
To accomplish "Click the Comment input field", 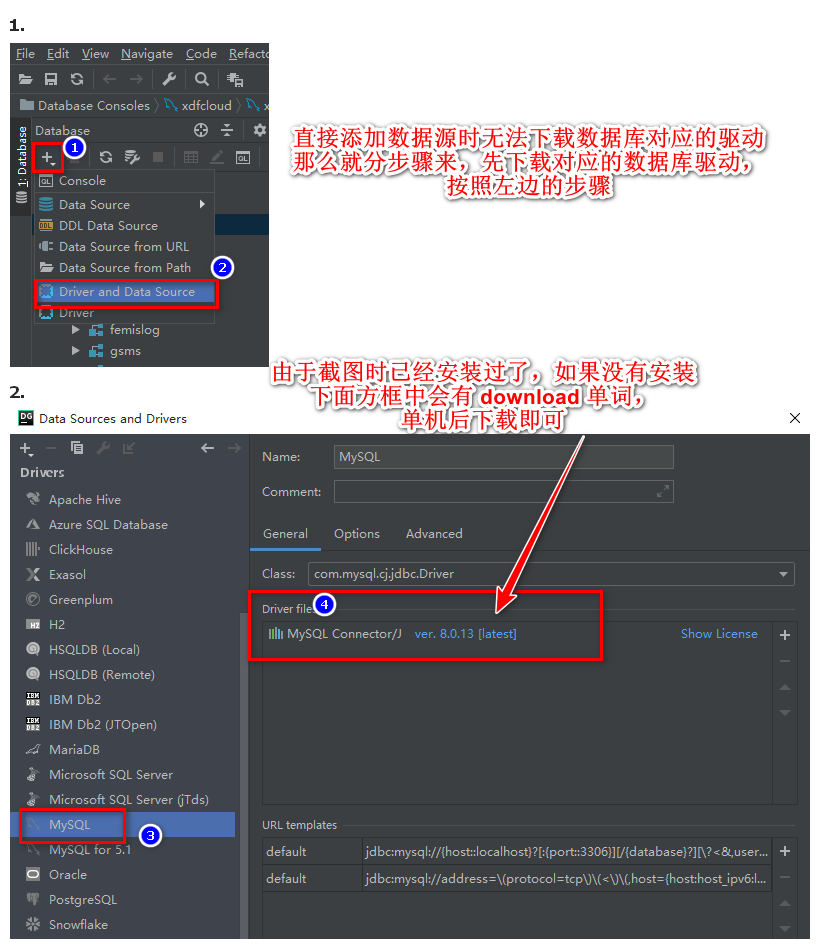I will 503,492.
